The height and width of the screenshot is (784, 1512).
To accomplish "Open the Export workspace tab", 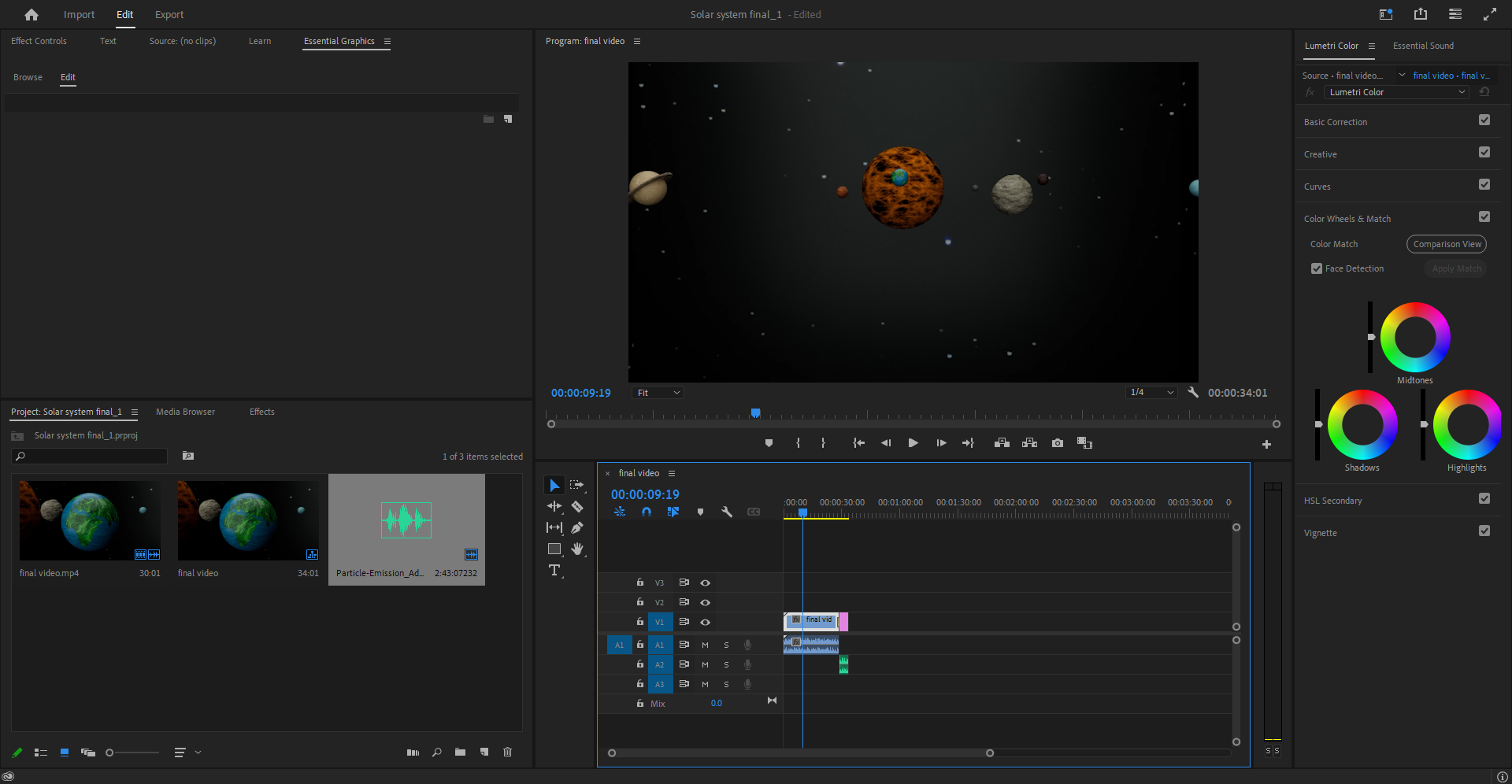I will click(169, 15).
